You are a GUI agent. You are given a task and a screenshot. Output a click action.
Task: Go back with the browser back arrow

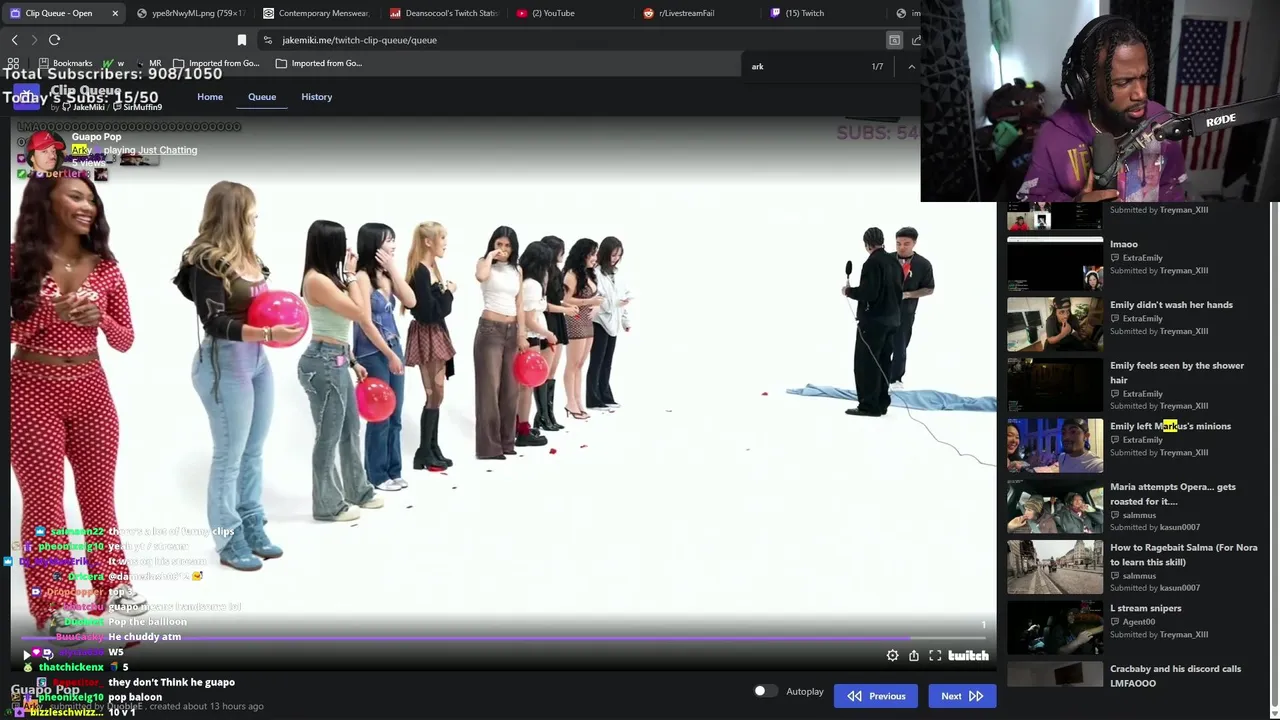pos(14,40)
